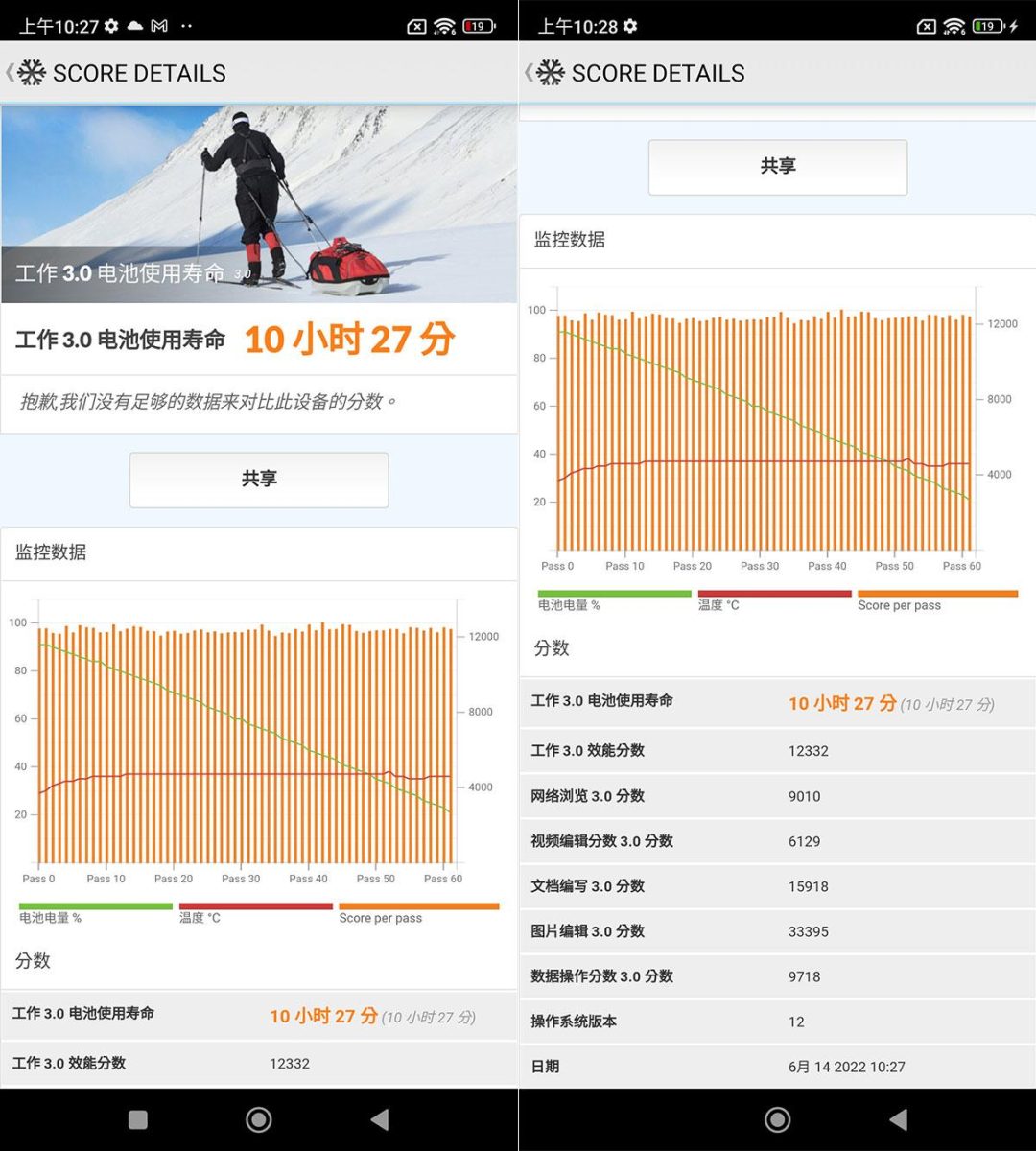The image size is (1036, 1151).
Task: Tap the battery 19 icon in left status bar
Action: 479,26
